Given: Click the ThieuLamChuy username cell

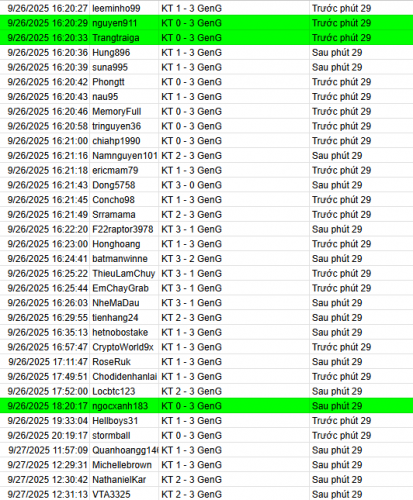Looking at the screenshot, I should tap(124, 273).
